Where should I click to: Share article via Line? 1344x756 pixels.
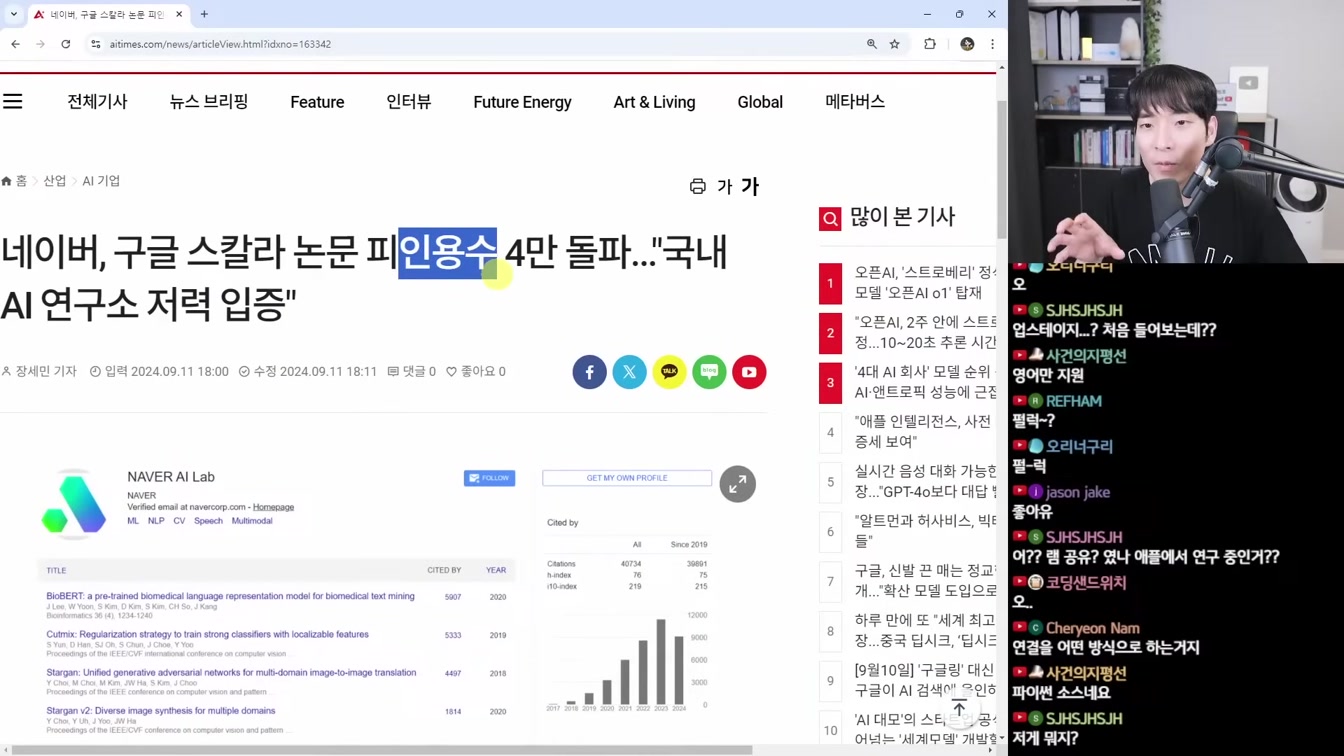[710, 372]
